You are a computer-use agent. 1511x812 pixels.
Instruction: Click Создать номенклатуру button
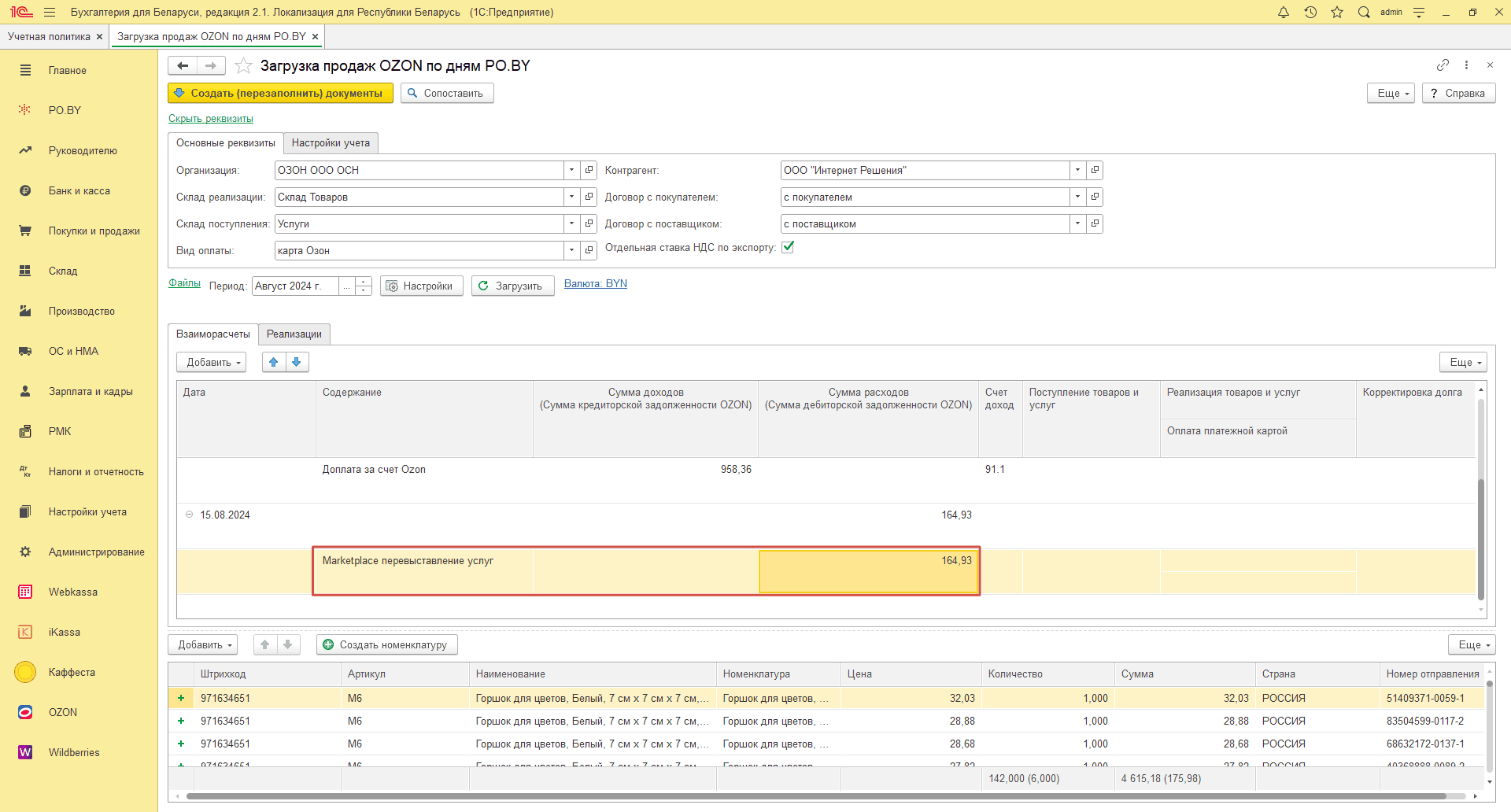[386, 644]
